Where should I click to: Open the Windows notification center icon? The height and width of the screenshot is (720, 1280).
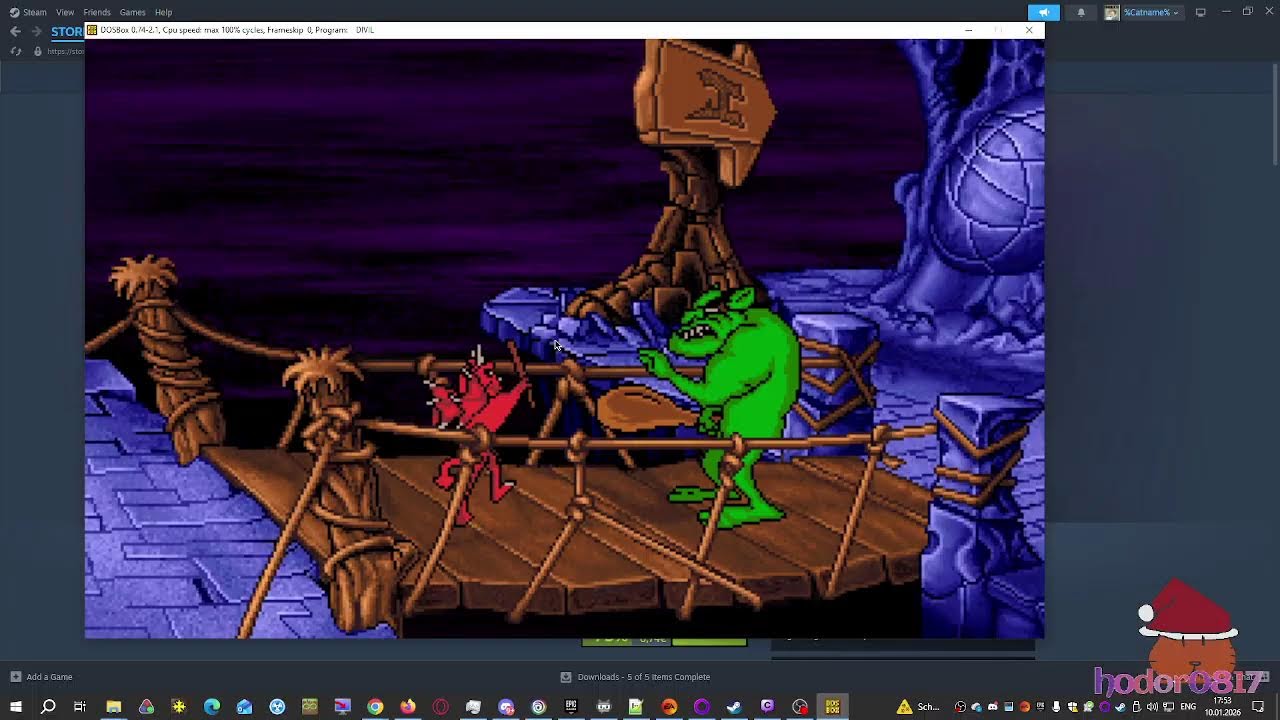1258,707
